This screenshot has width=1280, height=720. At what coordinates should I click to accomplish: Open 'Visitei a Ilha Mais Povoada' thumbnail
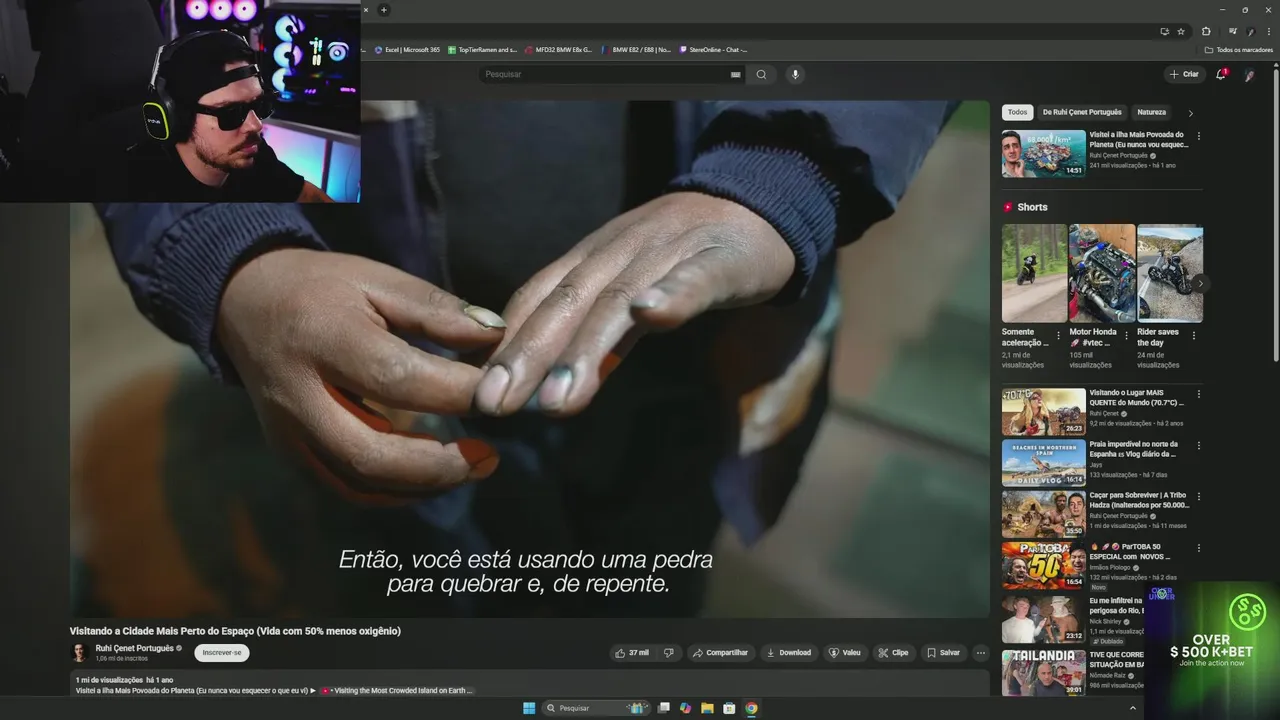[1043, 153]
